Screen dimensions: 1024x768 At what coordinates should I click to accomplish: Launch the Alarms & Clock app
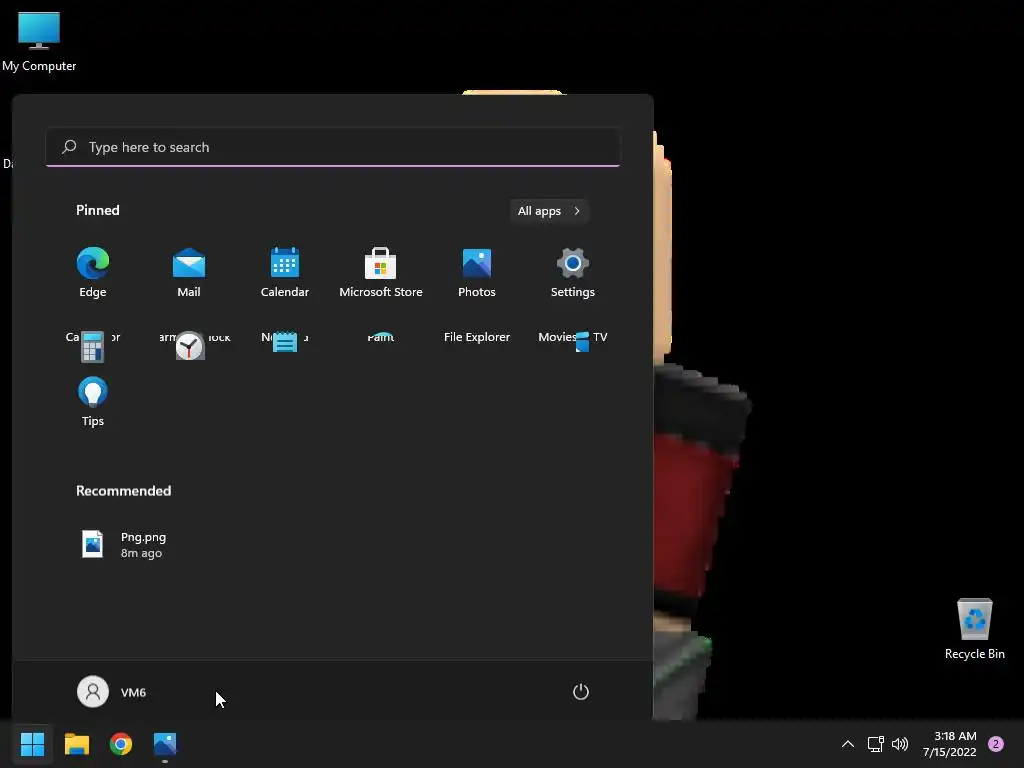189,345
